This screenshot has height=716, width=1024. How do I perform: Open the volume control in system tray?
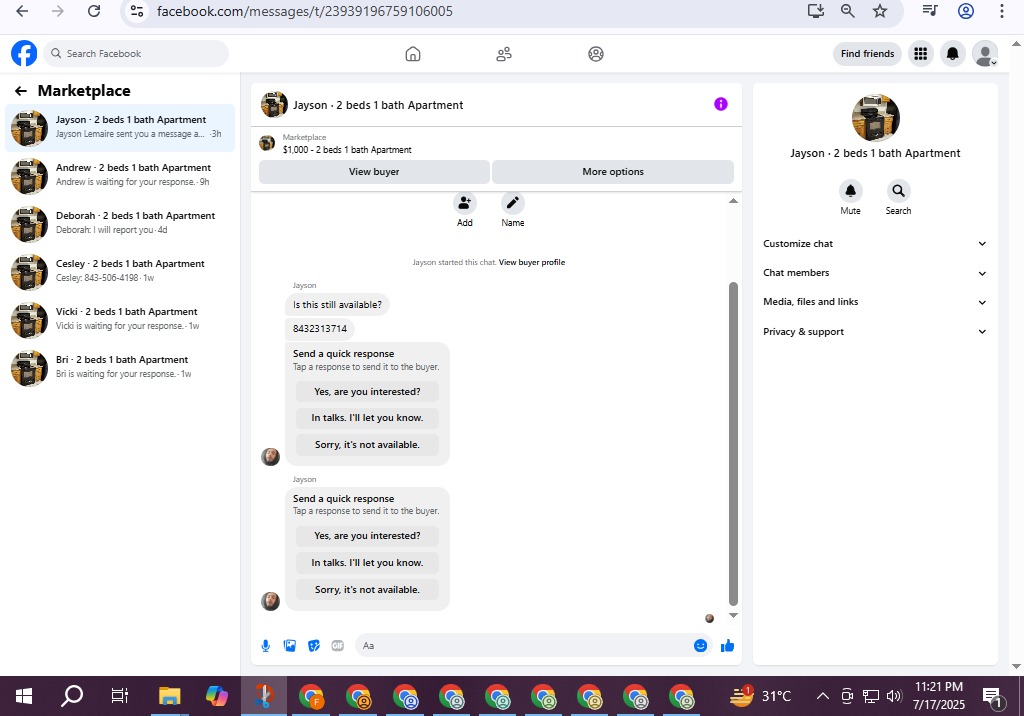click(894, 696)
